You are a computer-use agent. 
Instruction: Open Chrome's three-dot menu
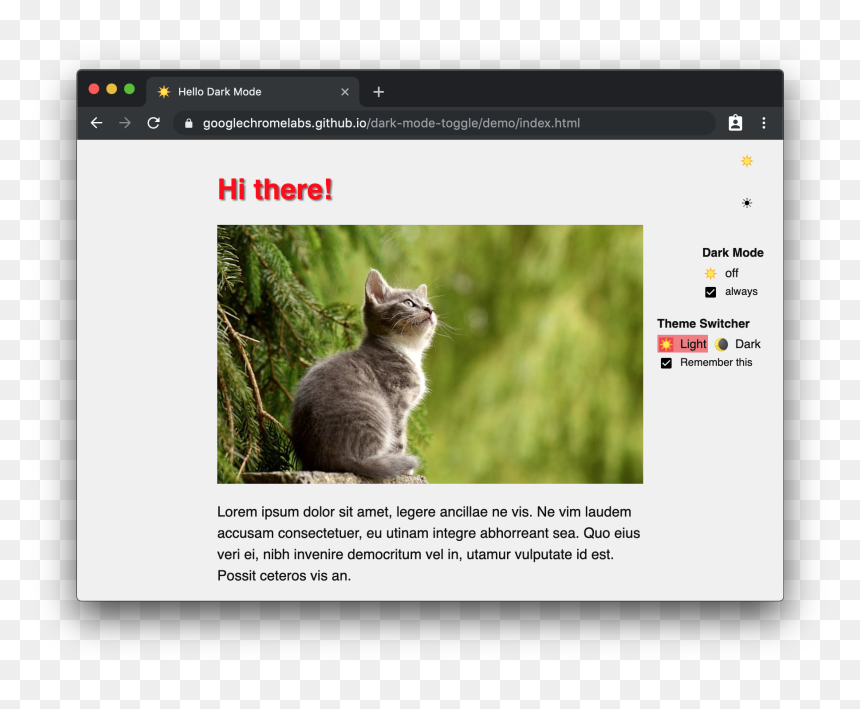tap(763, 123)
